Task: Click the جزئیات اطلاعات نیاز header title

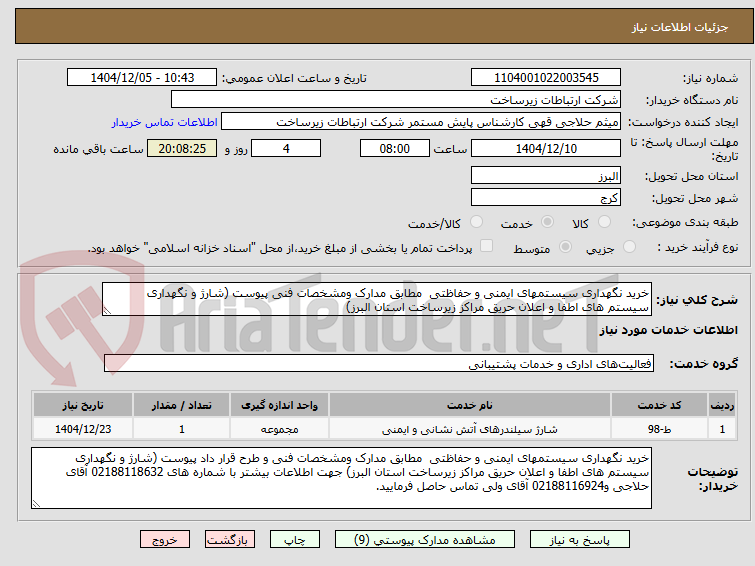Action: (680, 27)
